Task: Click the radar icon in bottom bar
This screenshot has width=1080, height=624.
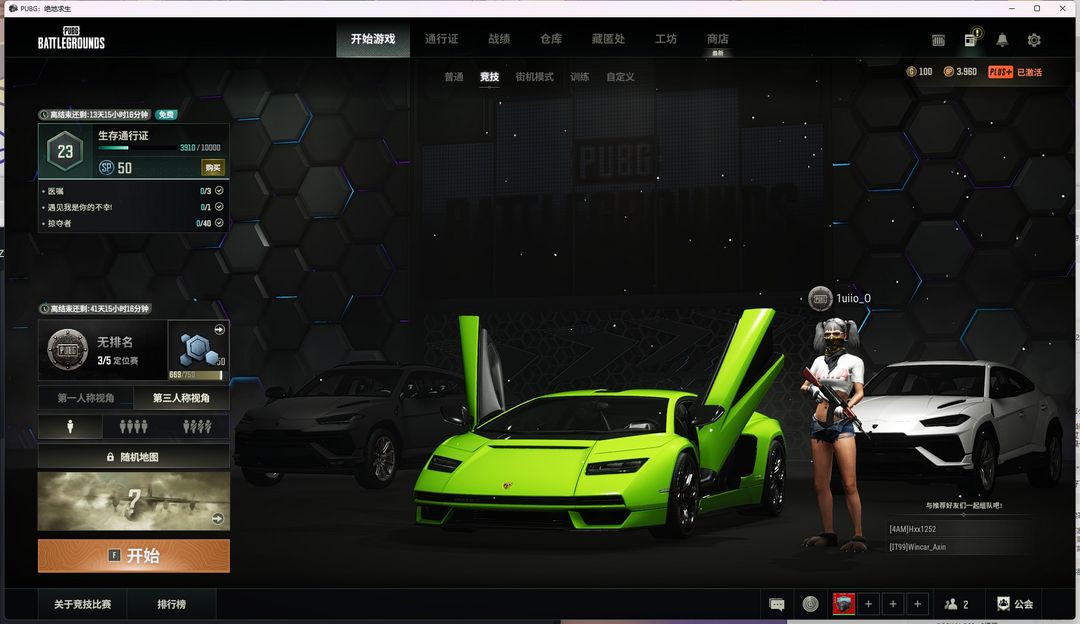Action: (810, 604)
